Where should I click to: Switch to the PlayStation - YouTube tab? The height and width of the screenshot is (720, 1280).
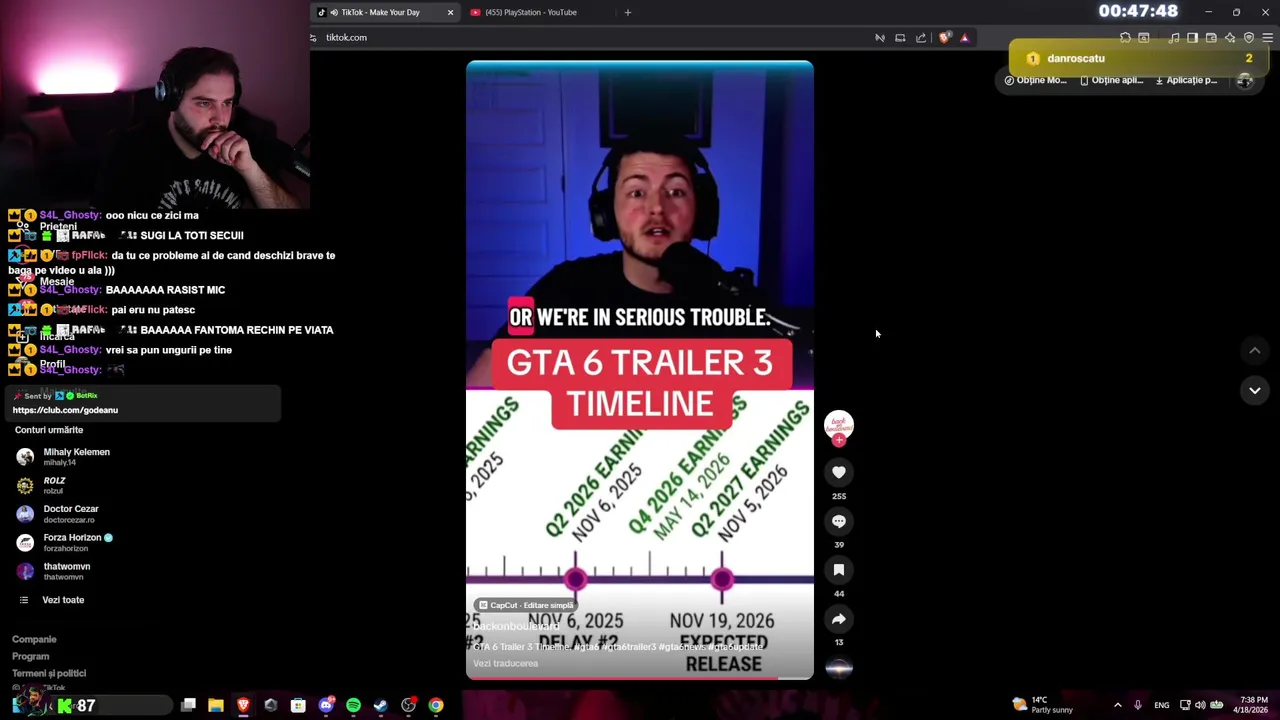530,12
